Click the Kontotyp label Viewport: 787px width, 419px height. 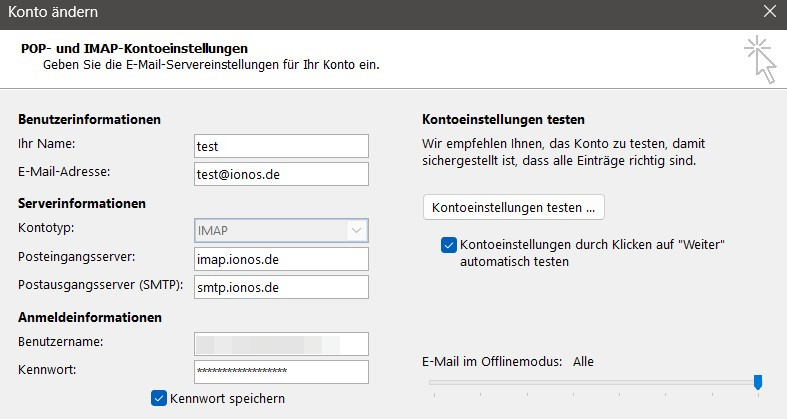tap(46, 228)
